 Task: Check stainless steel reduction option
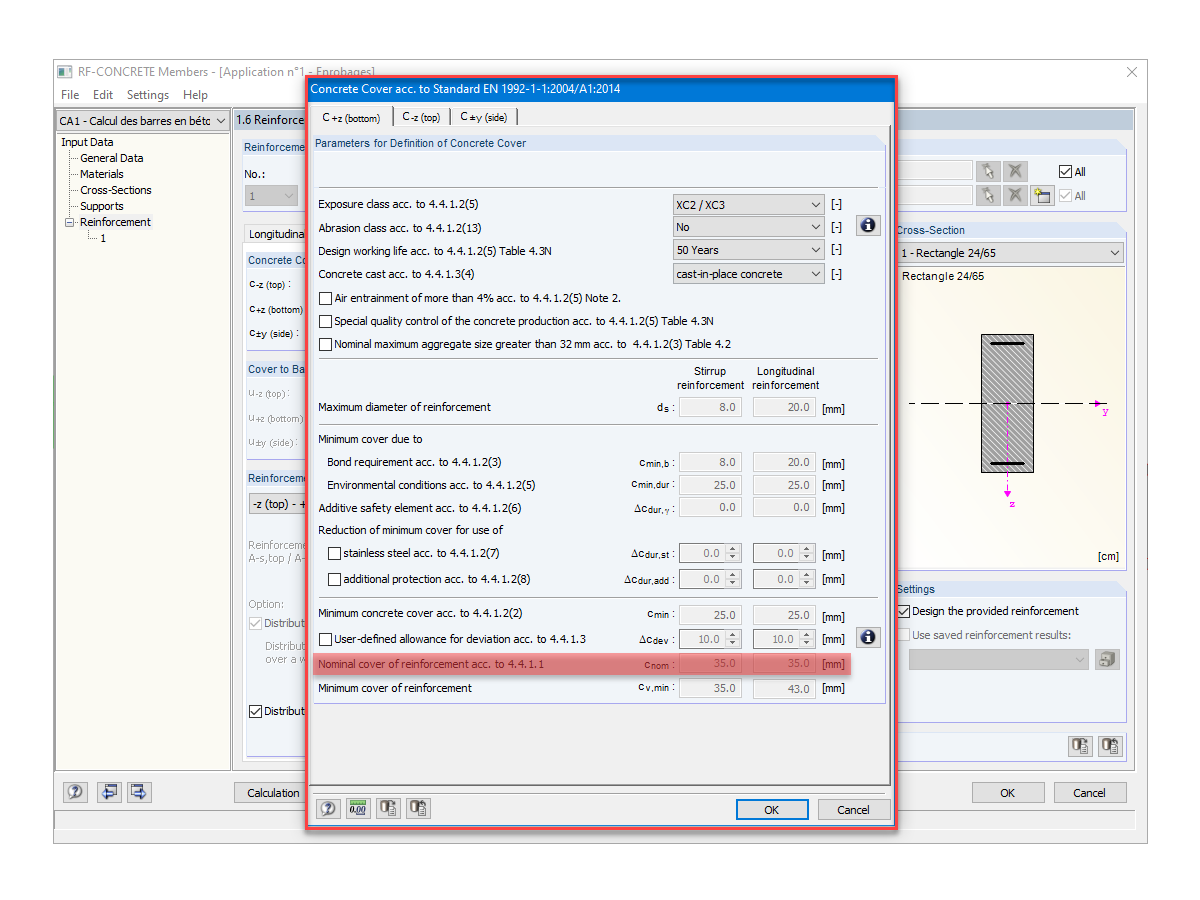pos(335,553)
